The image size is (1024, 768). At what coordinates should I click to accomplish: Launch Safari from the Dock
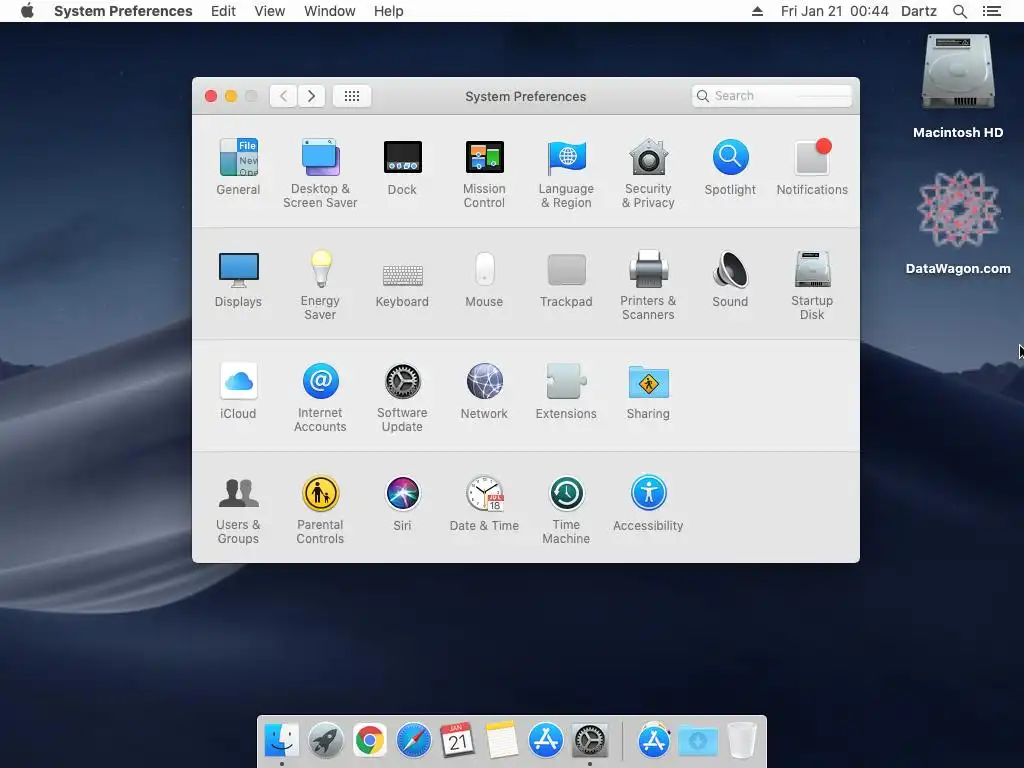click(413, 741)
